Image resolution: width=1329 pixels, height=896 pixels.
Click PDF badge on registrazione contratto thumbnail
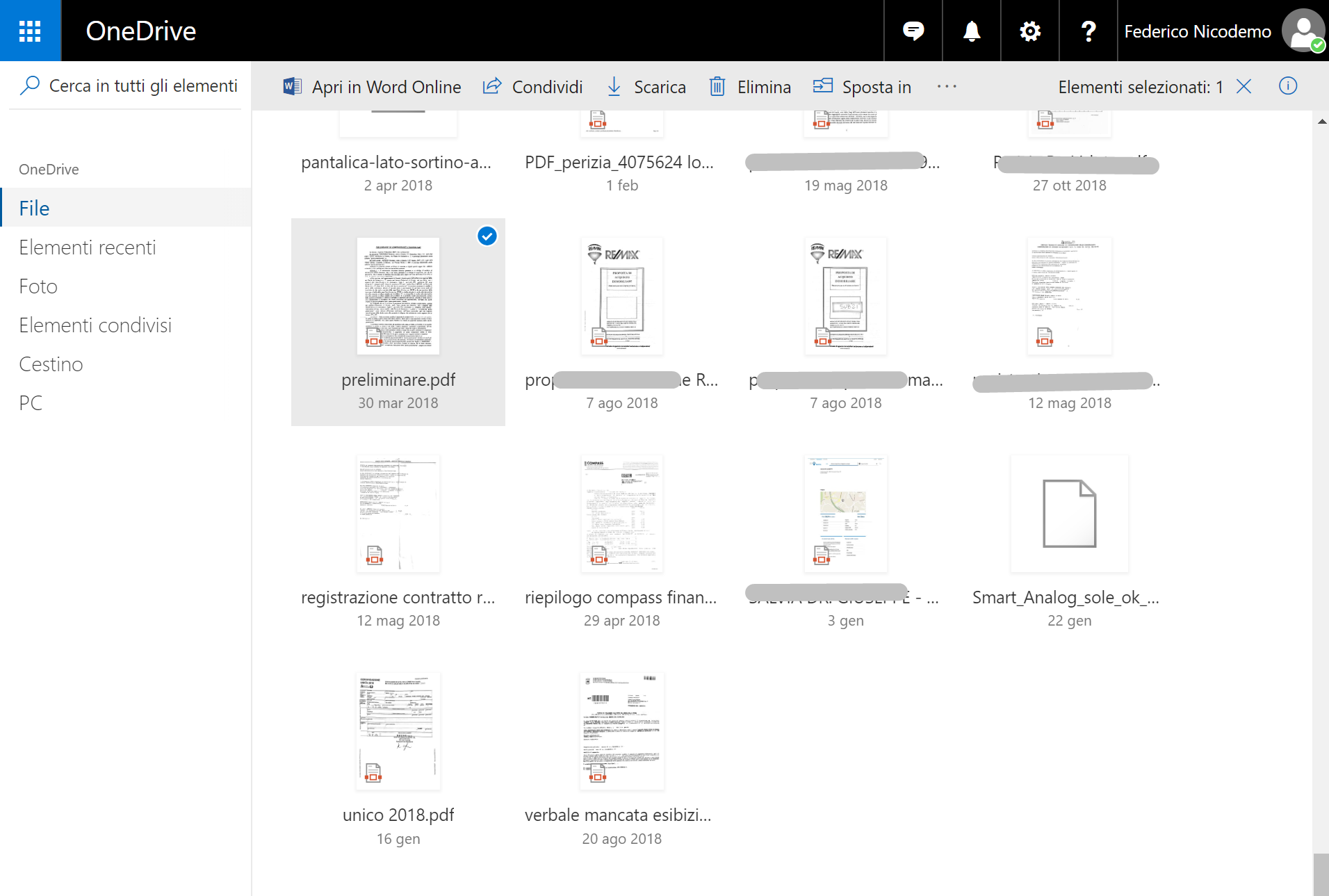(375, 555)
